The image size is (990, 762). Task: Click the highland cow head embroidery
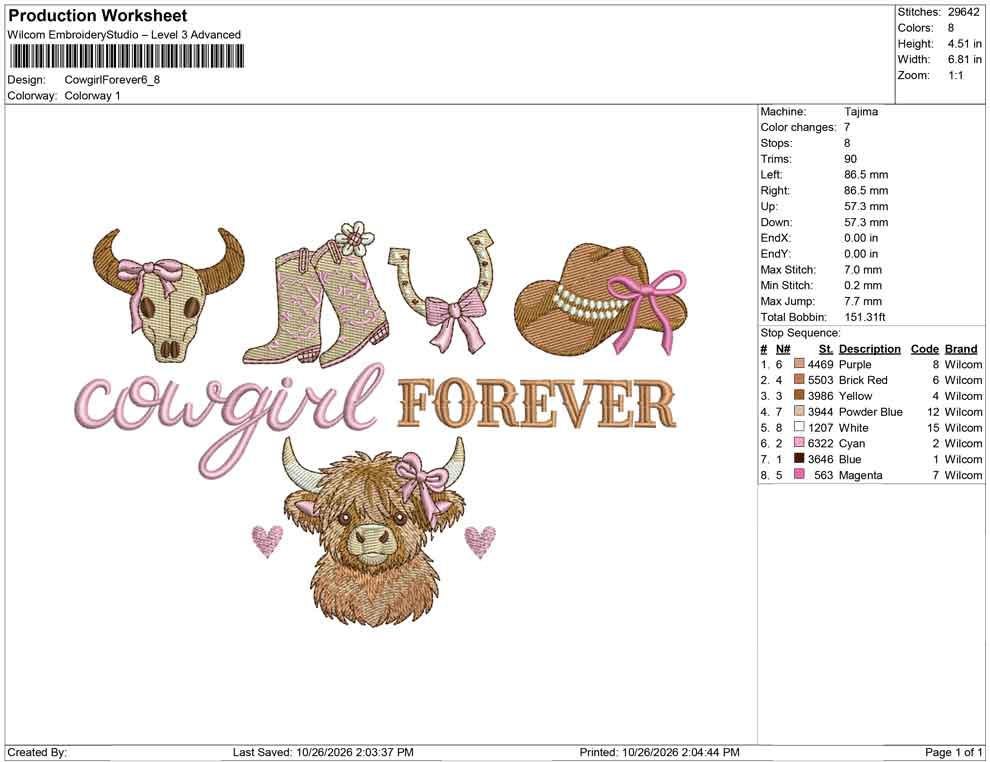(x=374, y=530)
